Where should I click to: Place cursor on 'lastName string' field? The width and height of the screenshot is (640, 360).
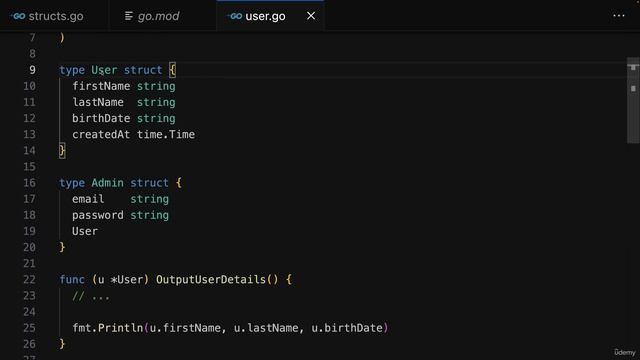coord(124,102)
